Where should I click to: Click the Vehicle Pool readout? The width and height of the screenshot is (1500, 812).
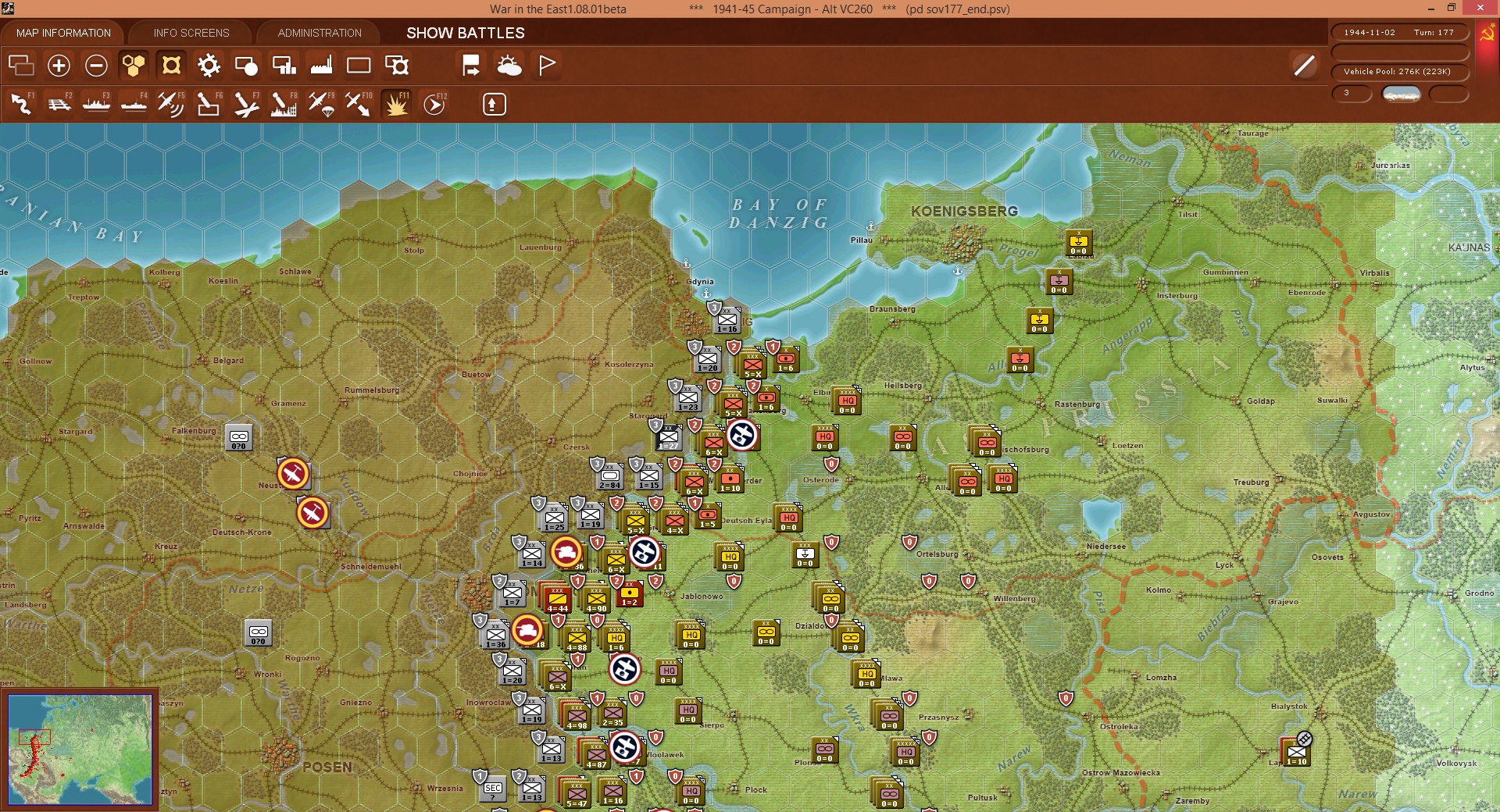click(x=1399, y=72)
